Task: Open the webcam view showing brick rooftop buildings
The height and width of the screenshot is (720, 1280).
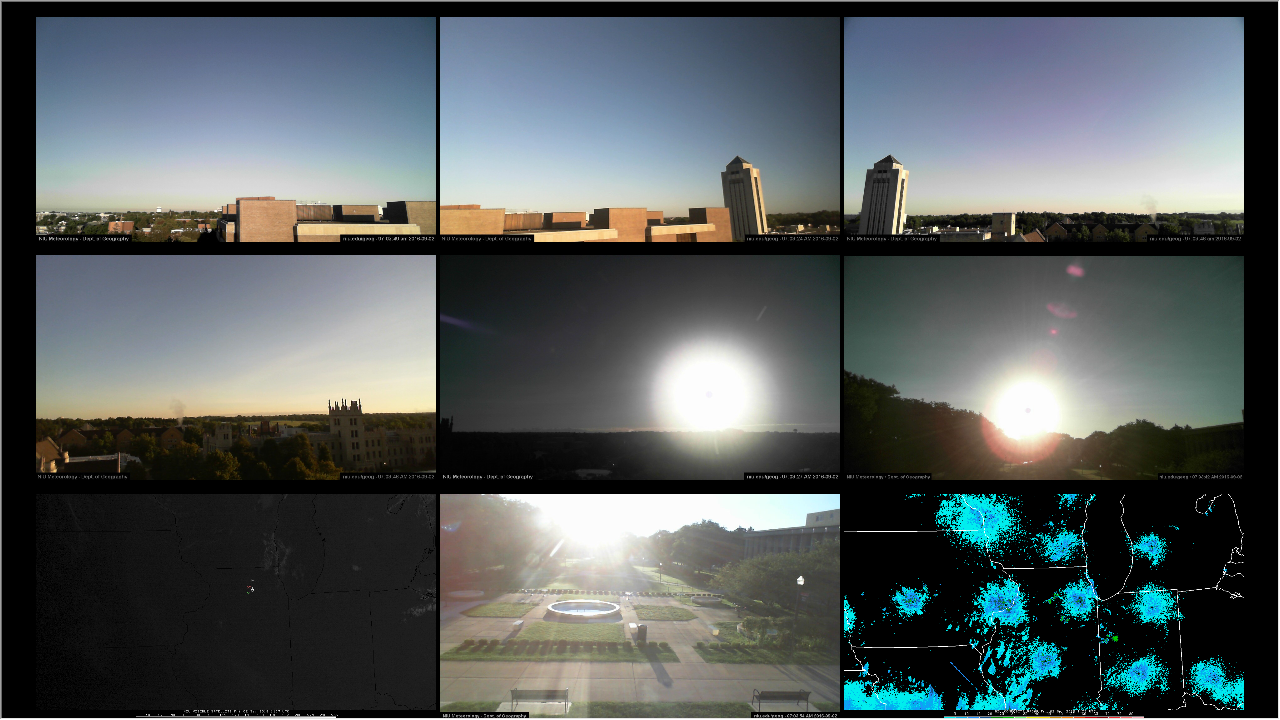Action: click(x=236, y=128)
